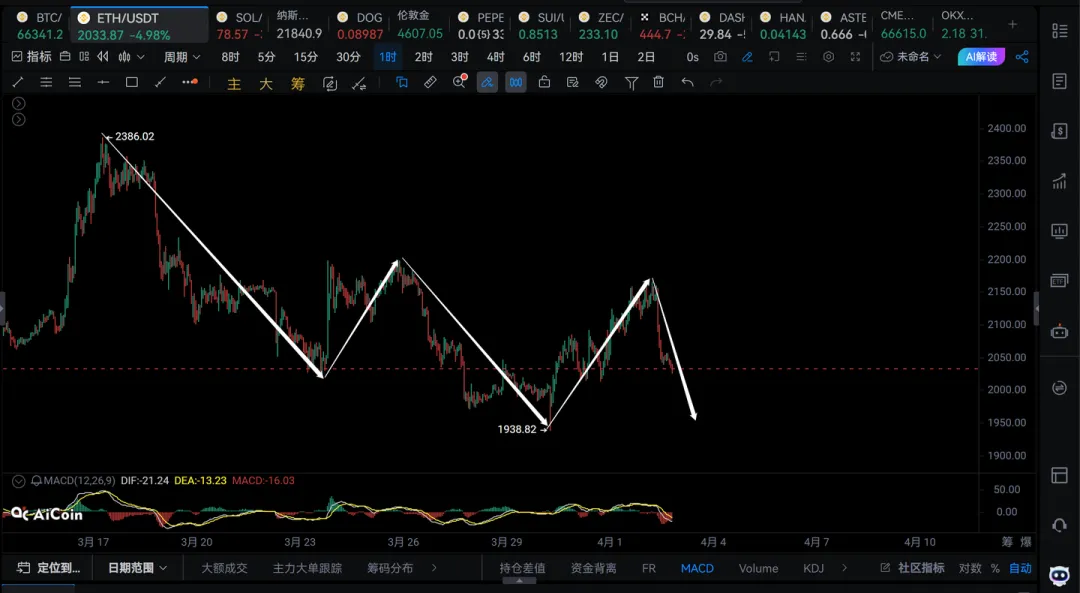Open candlestick chart type dropdown
1080x593 pixels.
click(x=131, y=57)
